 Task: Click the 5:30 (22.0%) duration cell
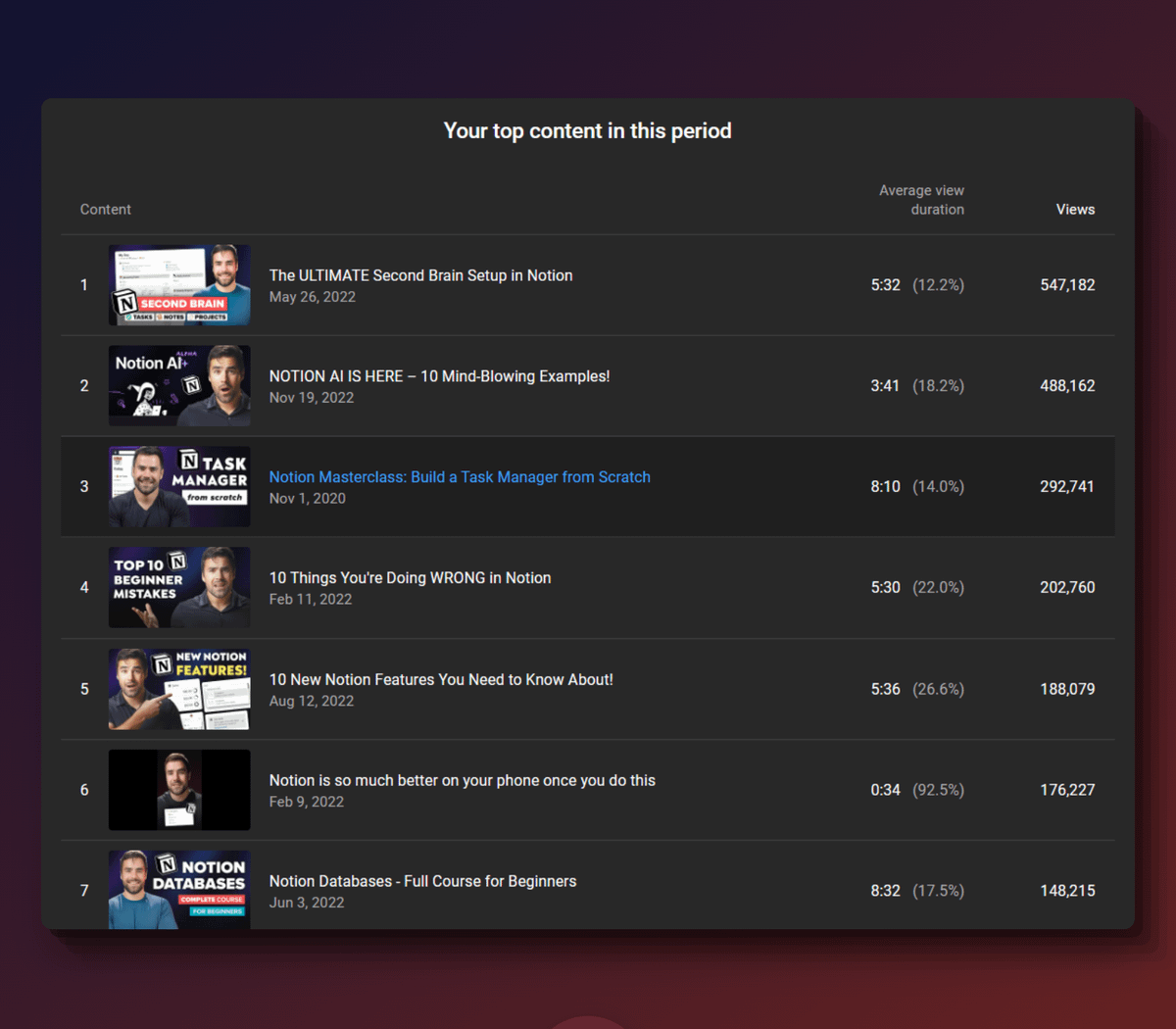[917, 588]
